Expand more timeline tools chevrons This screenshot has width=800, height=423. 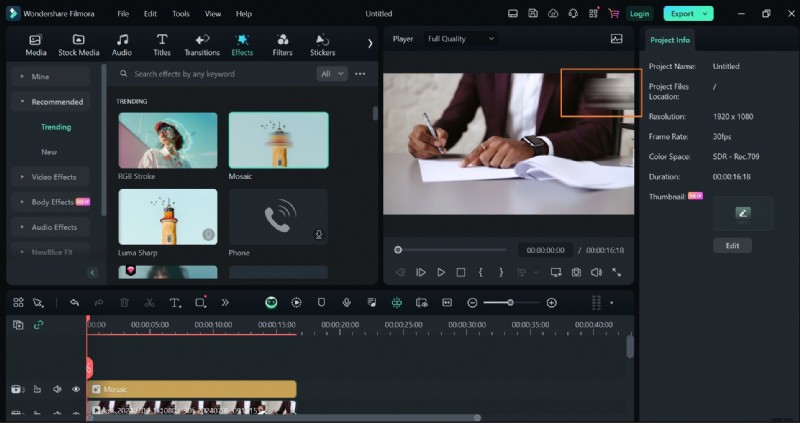(225, 303)
